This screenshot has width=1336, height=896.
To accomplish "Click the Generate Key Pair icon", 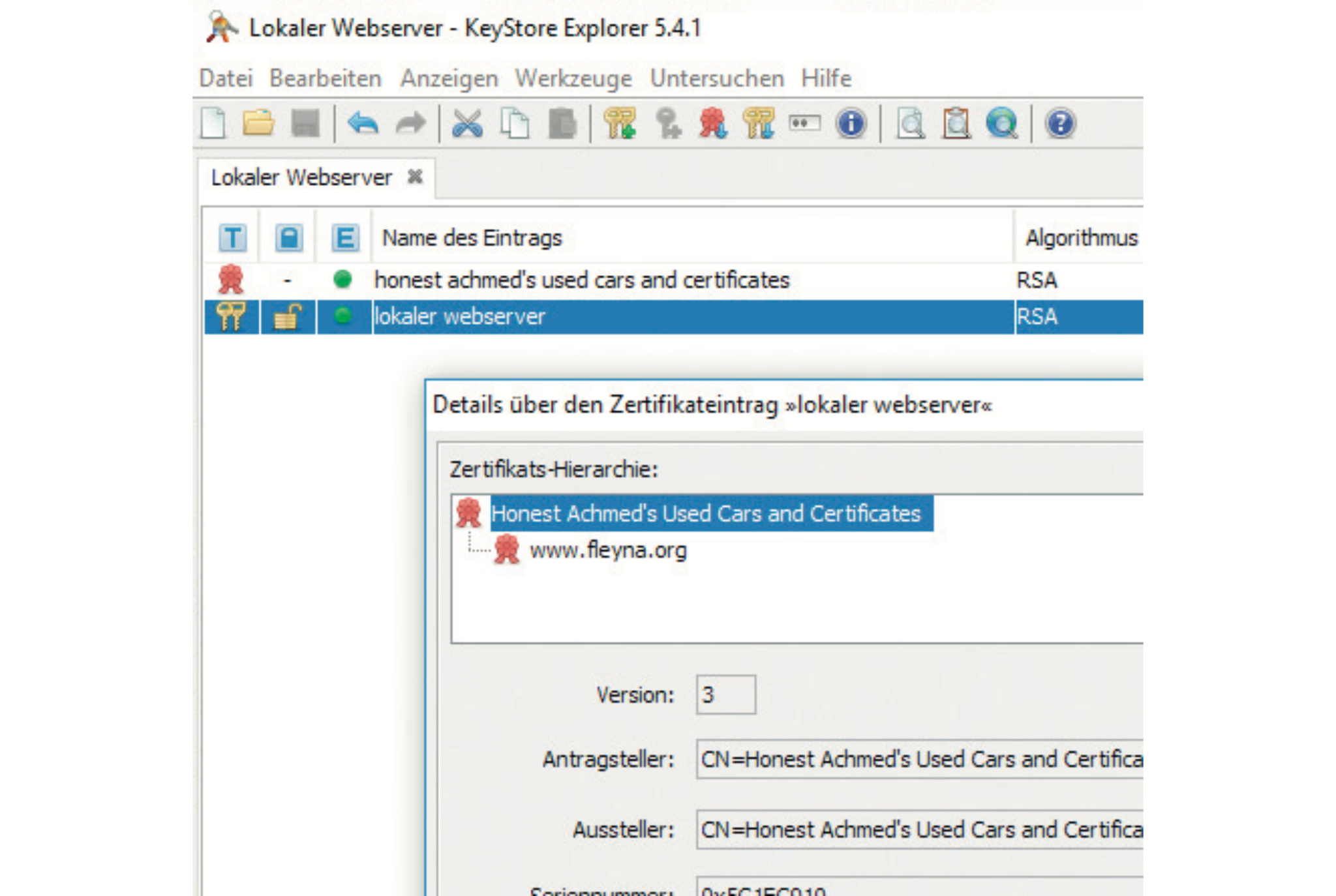I will 619,123.
